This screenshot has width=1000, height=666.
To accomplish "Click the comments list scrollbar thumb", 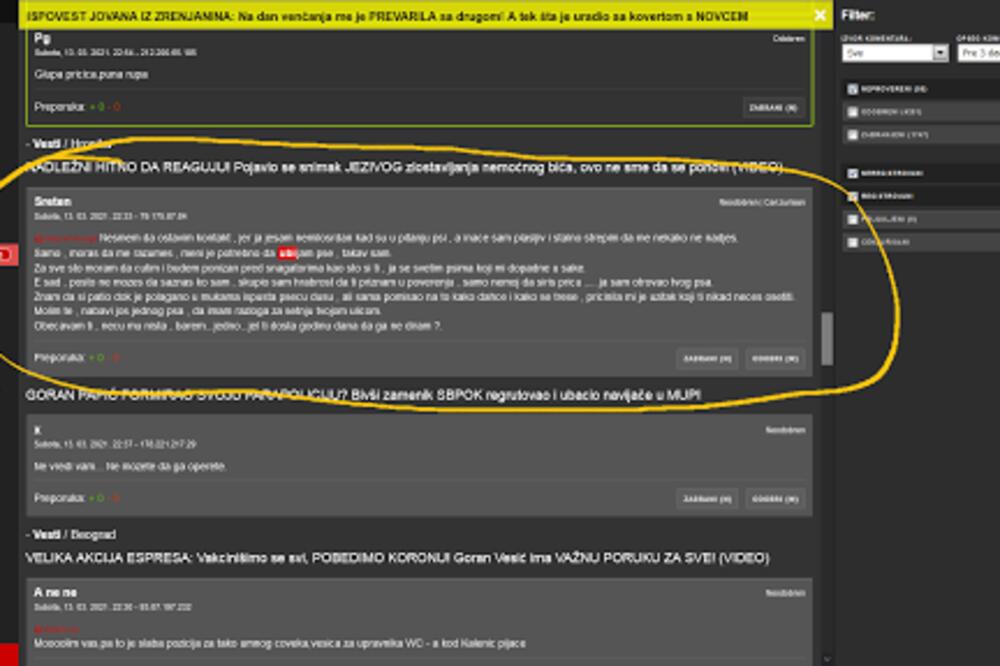I will 827,340.
